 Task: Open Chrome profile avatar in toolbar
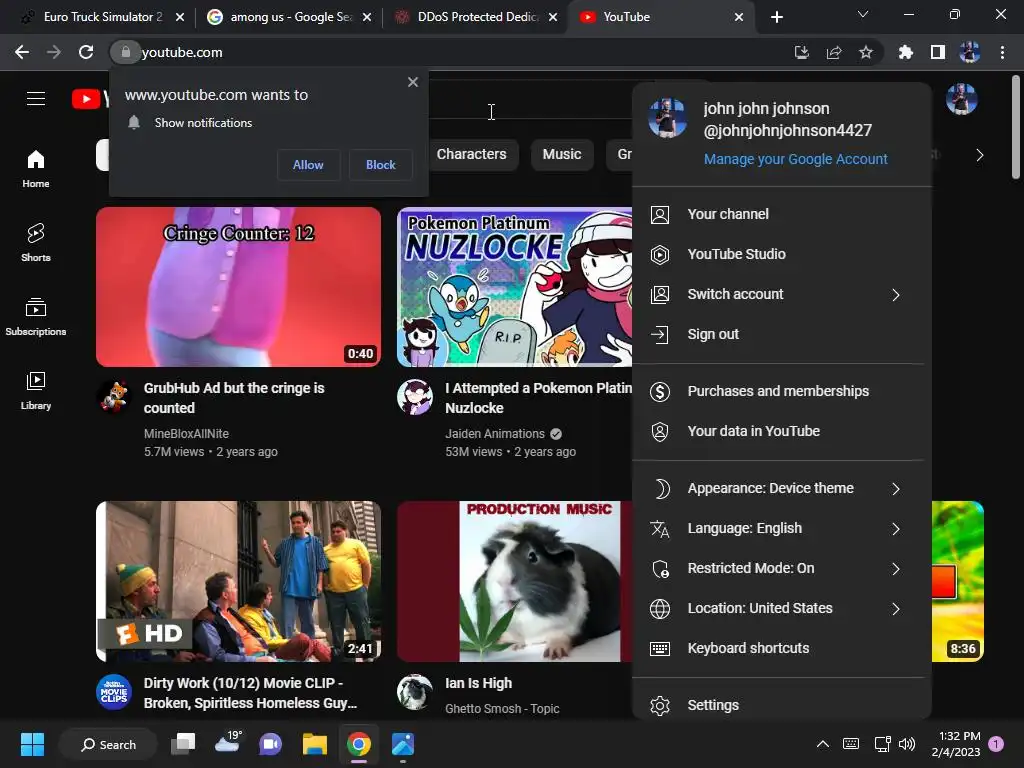pyautogui.click(x=969, y=52)
